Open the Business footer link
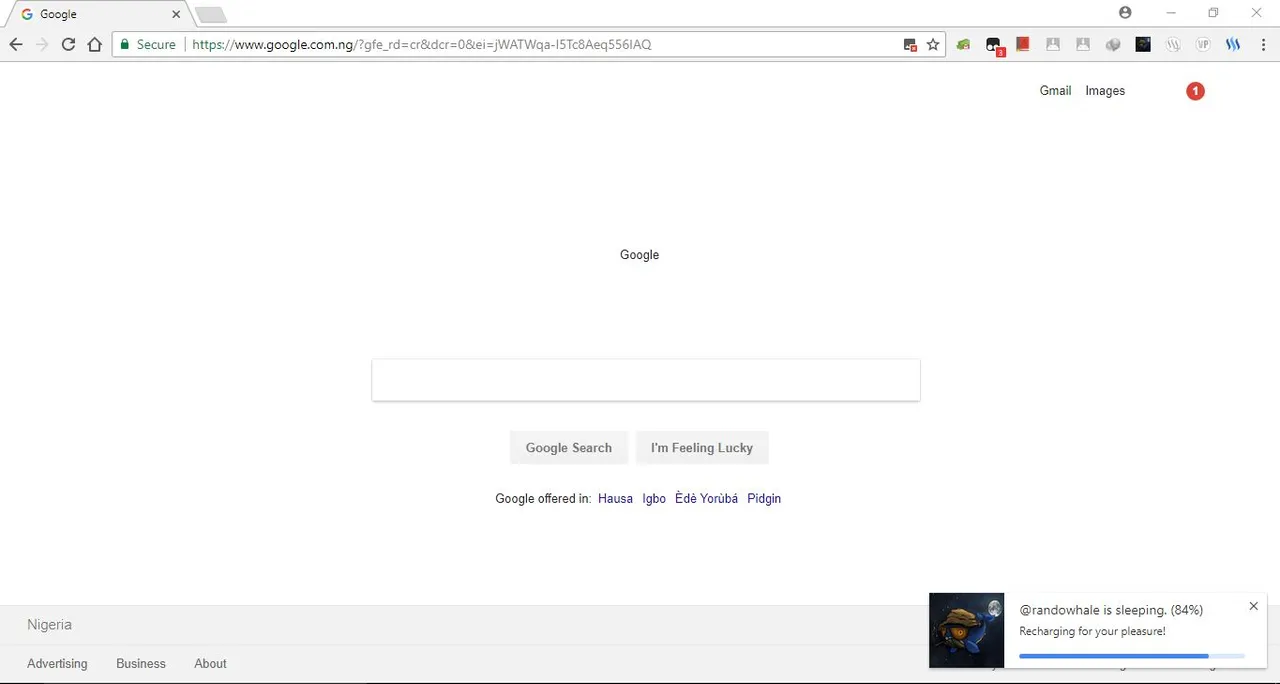Screen dimensions: 1280x684 [x=141, y=663]
